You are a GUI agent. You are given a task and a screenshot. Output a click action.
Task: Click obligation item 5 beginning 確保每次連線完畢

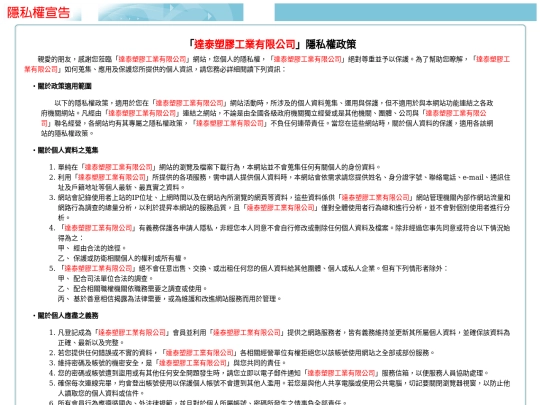(284, 388)
